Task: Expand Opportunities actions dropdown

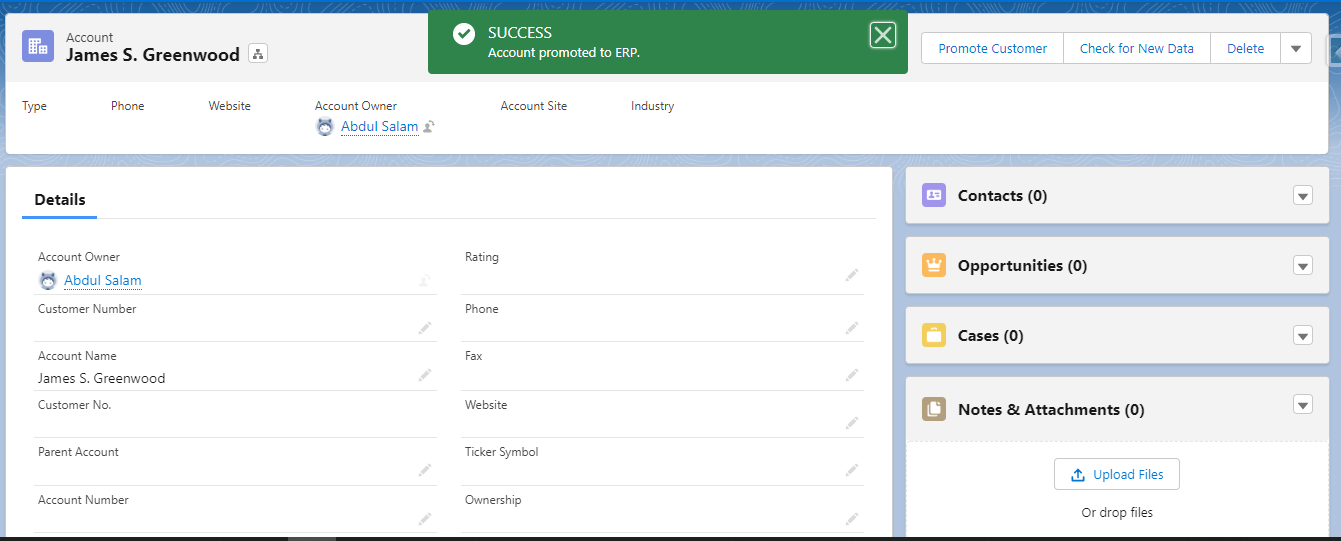Action: pos(1303,265)
